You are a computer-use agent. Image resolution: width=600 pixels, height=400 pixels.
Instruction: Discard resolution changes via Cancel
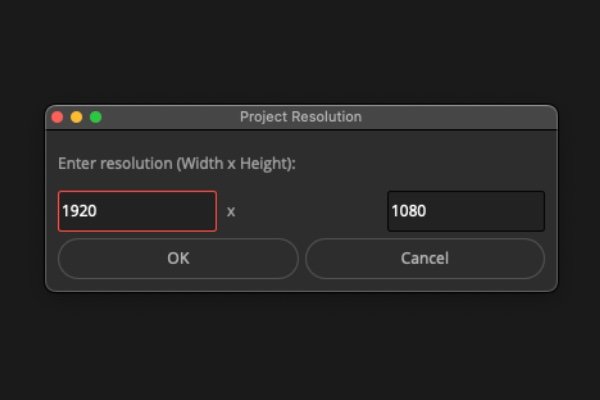click(x=424, y=258)
